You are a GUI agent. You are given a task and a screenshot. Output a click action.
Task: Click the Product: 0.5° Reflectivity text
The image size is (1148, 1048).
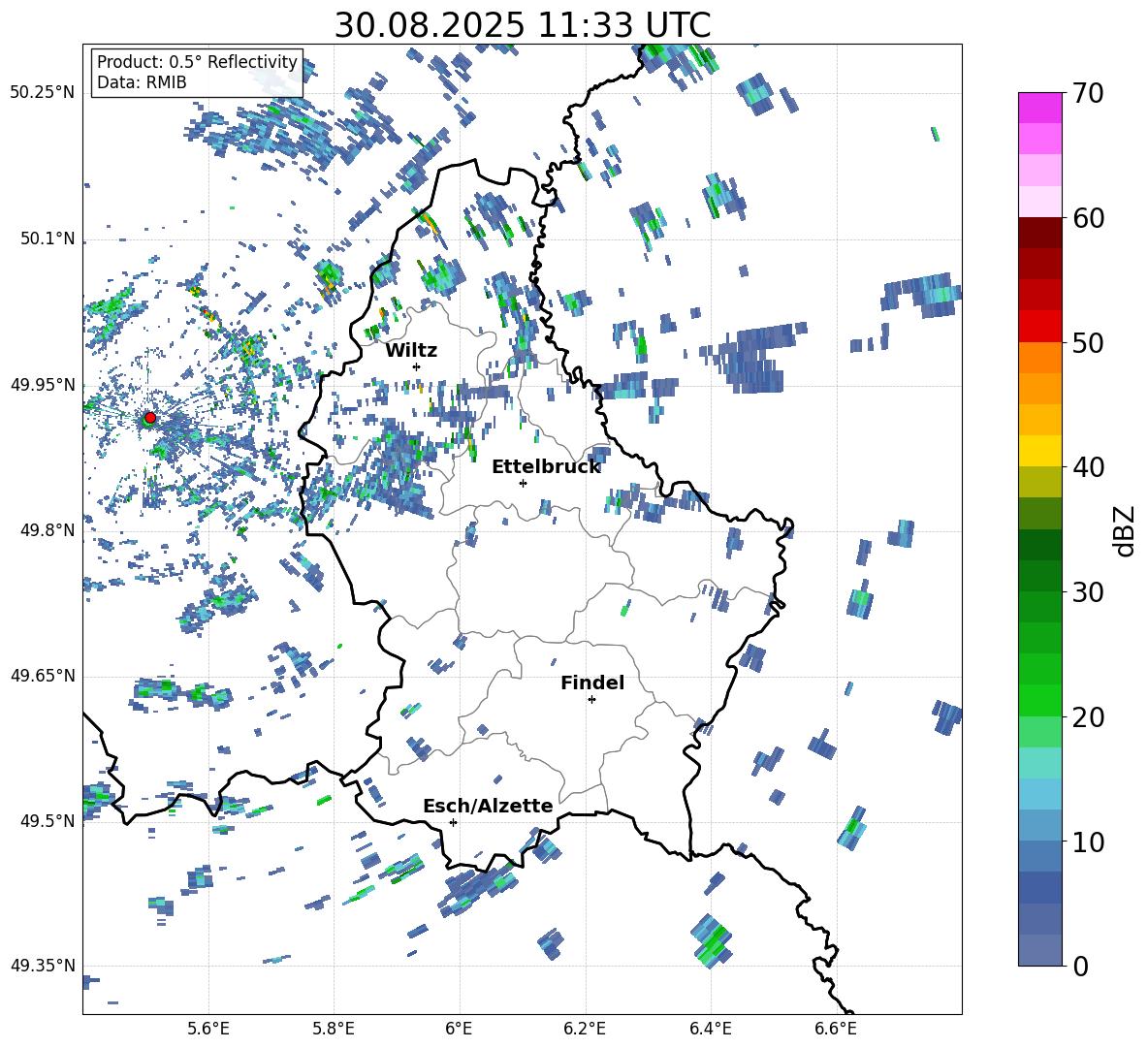click(x=197, y=61)
